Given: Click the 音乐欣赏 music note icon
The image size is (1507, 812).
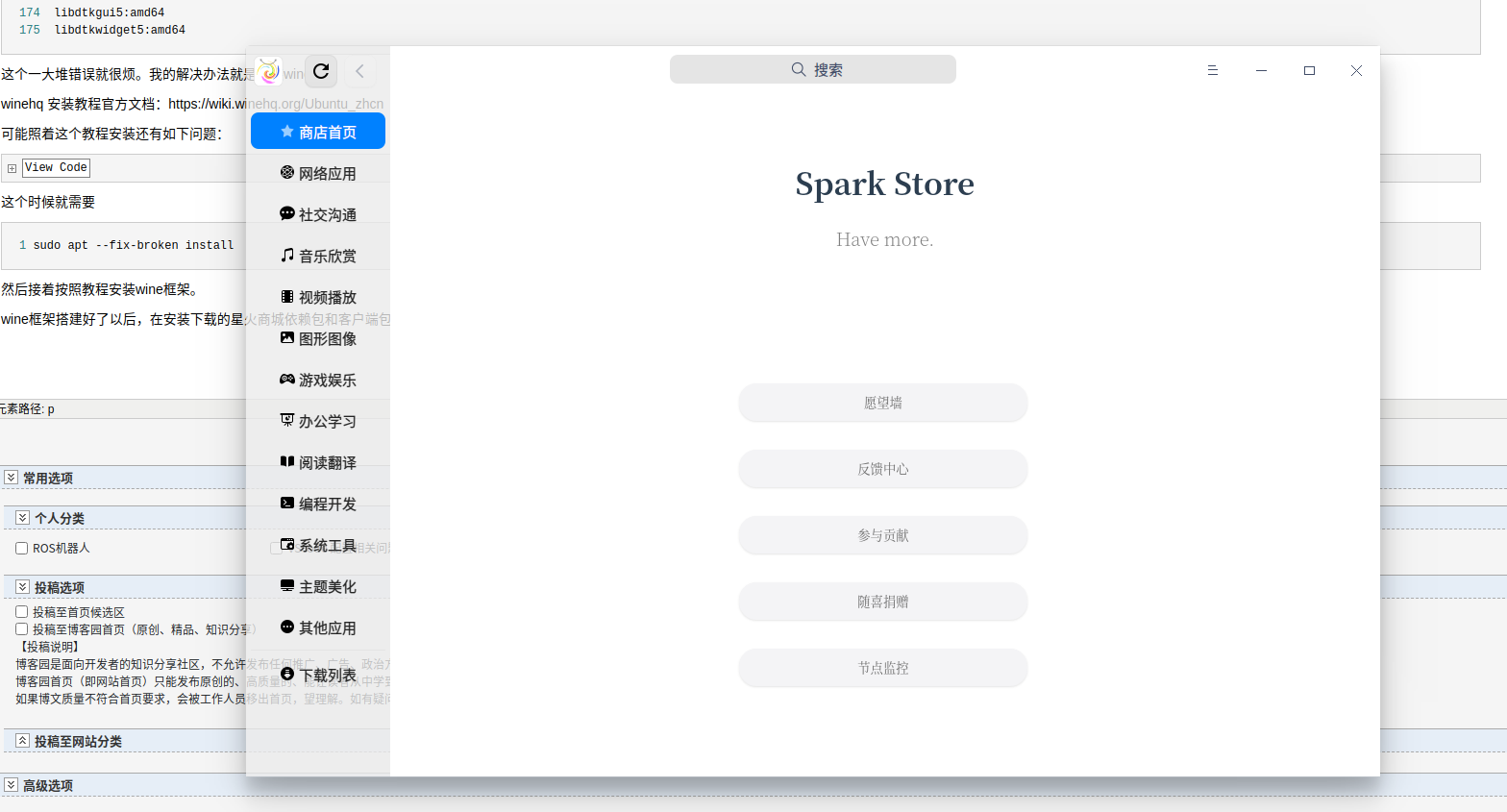Looking at the screenshot, I should pyautogui.click(x=286, y=256).
